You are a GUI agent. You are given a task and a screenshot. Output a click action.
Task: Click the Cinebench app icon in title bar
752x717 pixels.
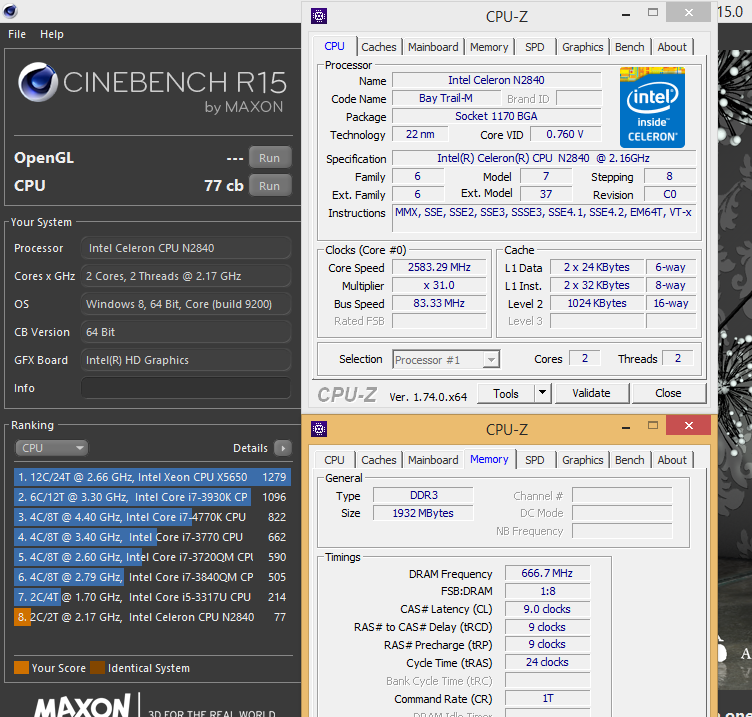click(10, 11)
